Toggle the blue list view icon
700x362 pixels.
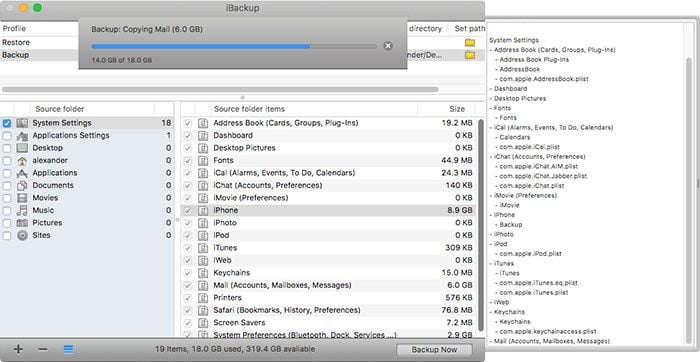[68, 349]
